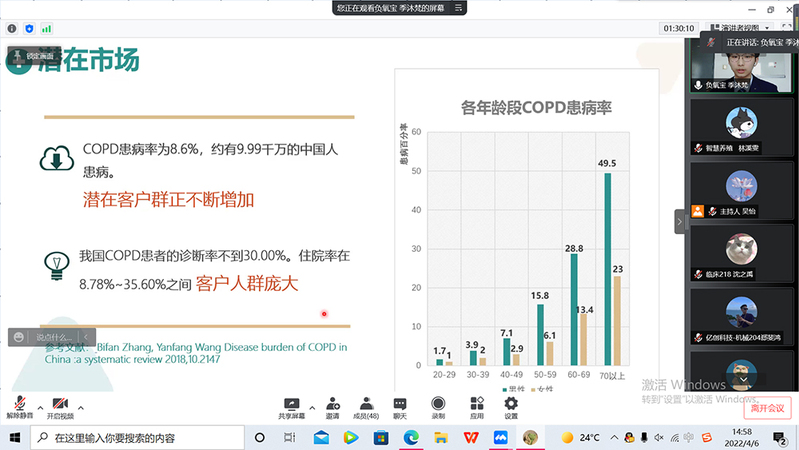The width and height of the screenshot is (799, 450).
Task: Click the meeting timer 01:30:10
Action: [x=678, y=29]
